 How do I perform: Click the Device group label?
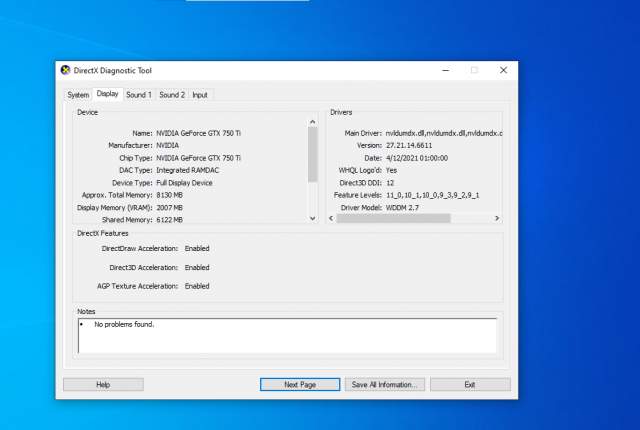point(87,112)
